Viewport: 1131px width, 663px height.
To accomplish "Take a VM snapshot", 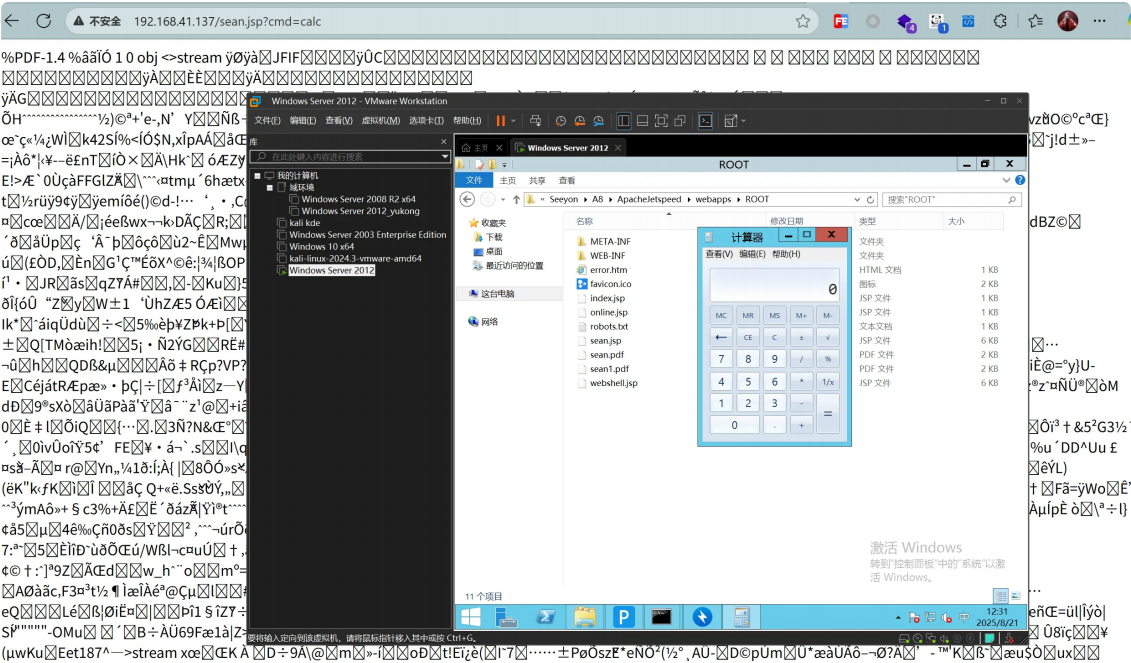I will coord(560,121).
